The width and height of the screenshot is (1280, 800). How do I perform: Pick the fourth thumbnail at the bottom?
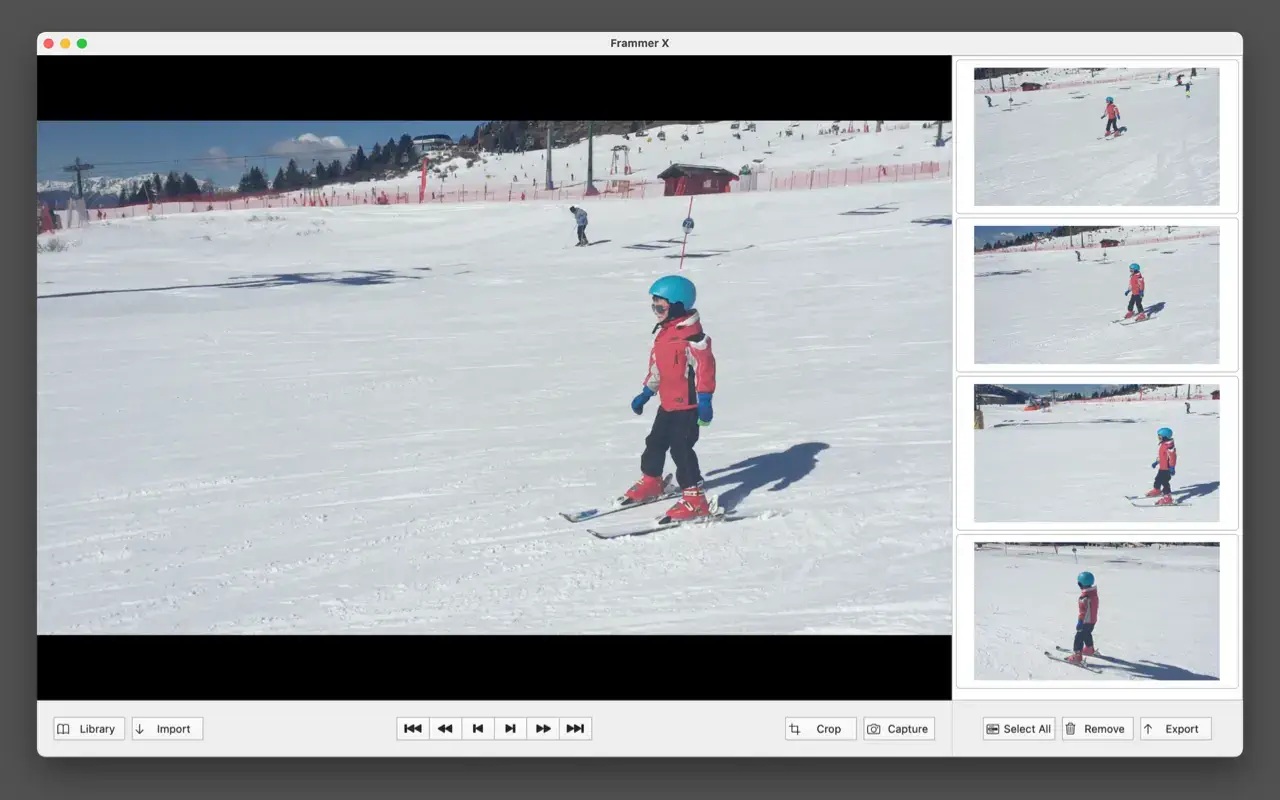(x=1096, y=611)
